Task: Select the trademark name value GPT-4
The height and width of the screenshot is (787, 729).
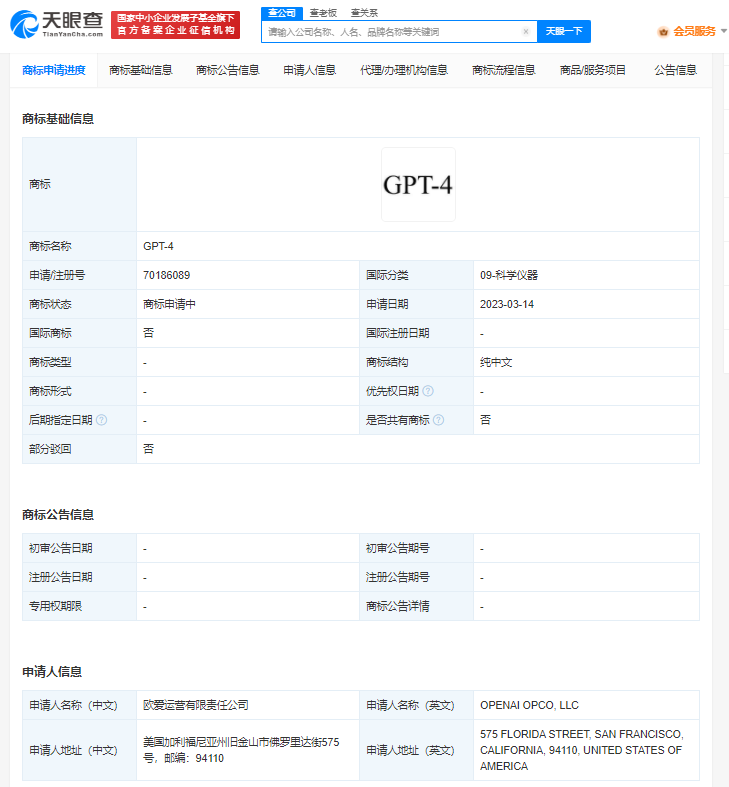Action: tap(158, 246)
